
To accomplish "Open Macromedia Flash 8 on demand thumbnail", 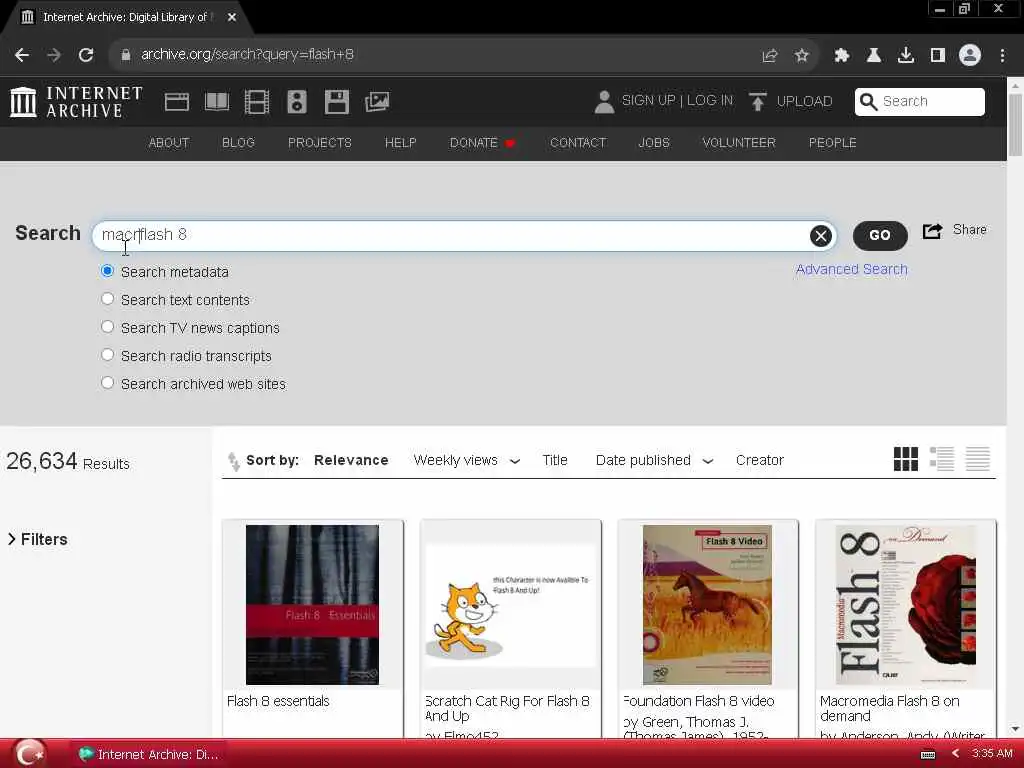I will point(905,605).
